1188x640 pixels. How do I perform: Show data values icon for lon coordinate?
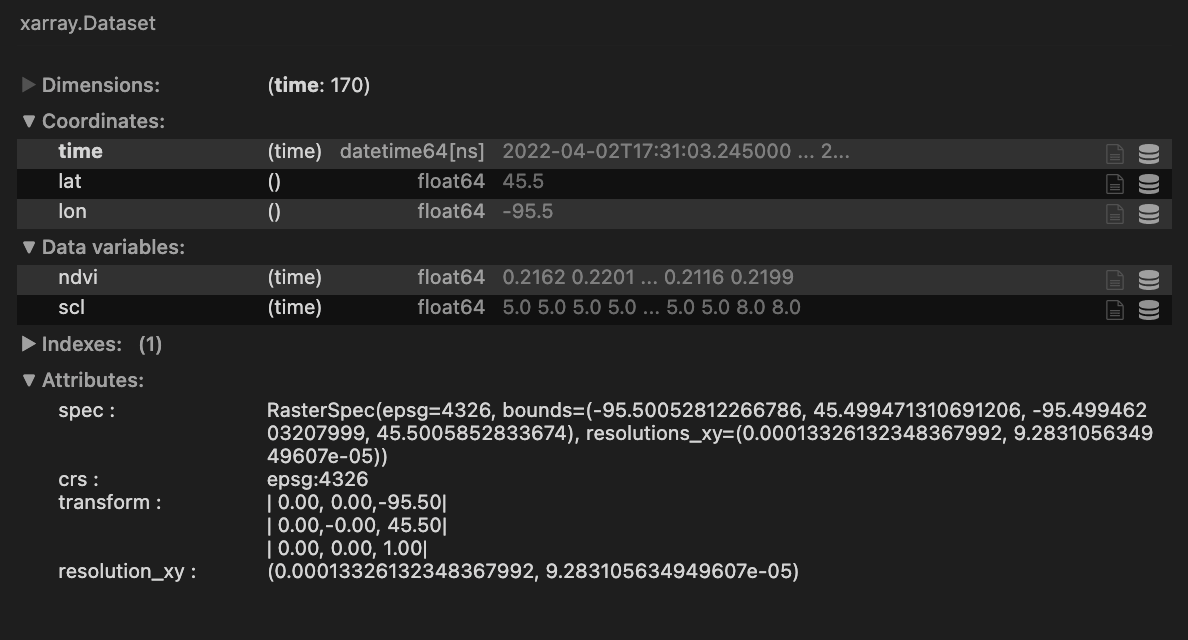pos(1149,214)
